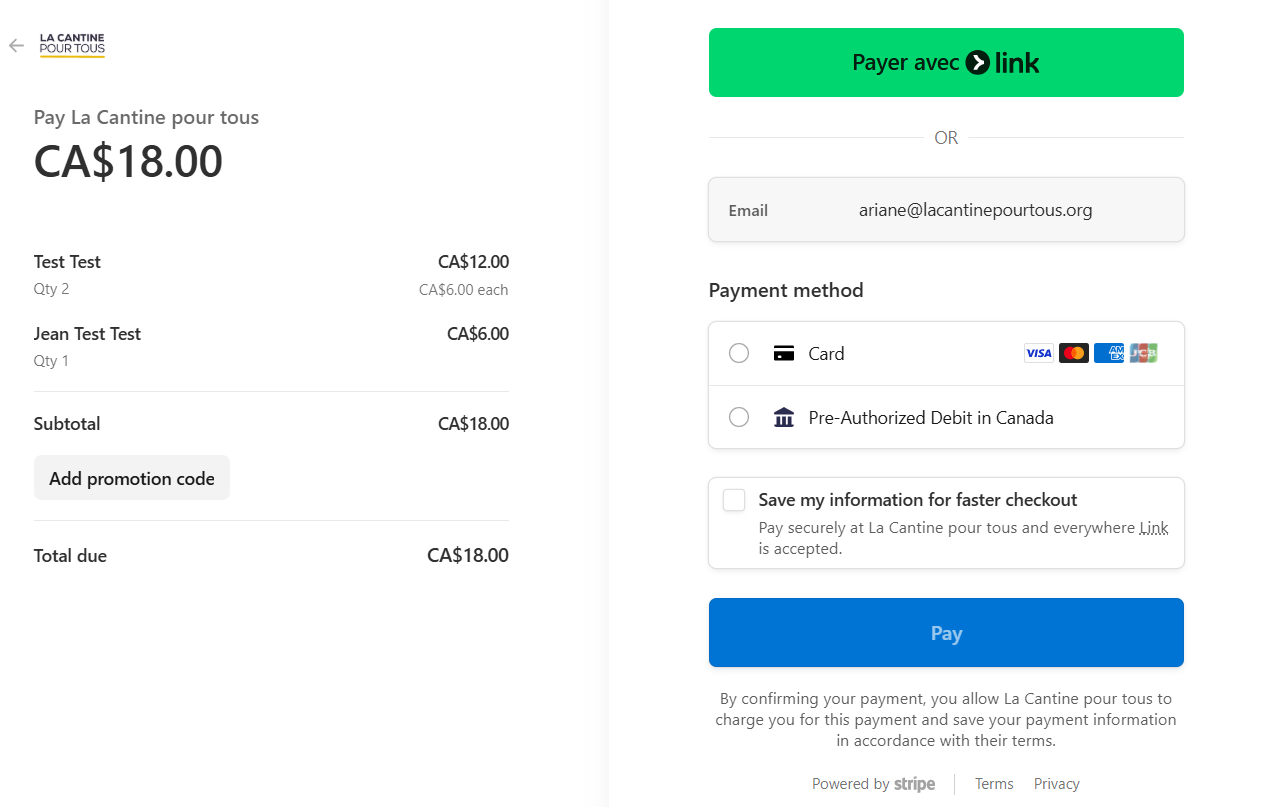
Task: Click the back arrow icon
Action: click(16, 45)
